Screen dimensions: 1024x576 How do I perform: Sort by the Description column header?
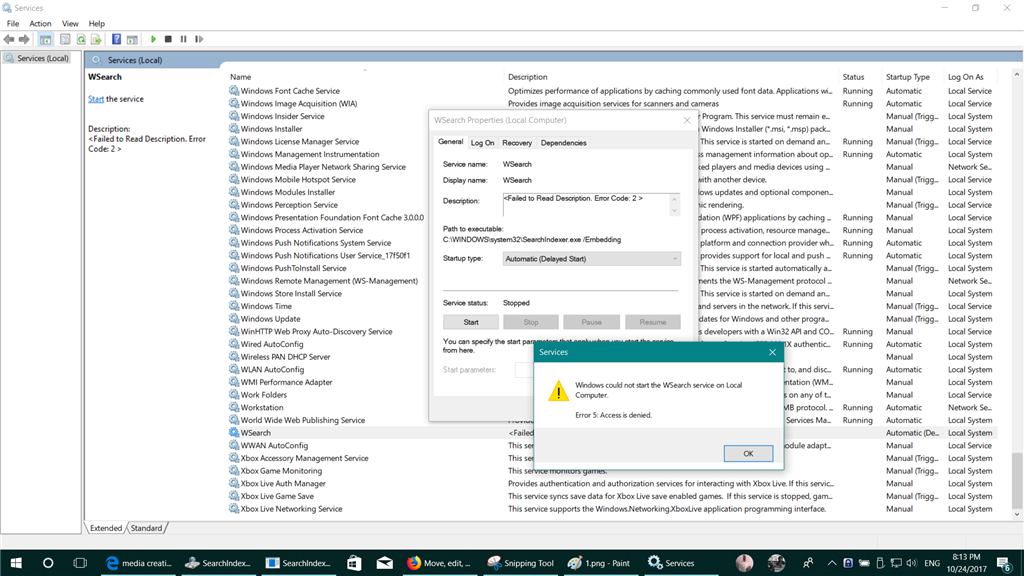click(671, 77)
